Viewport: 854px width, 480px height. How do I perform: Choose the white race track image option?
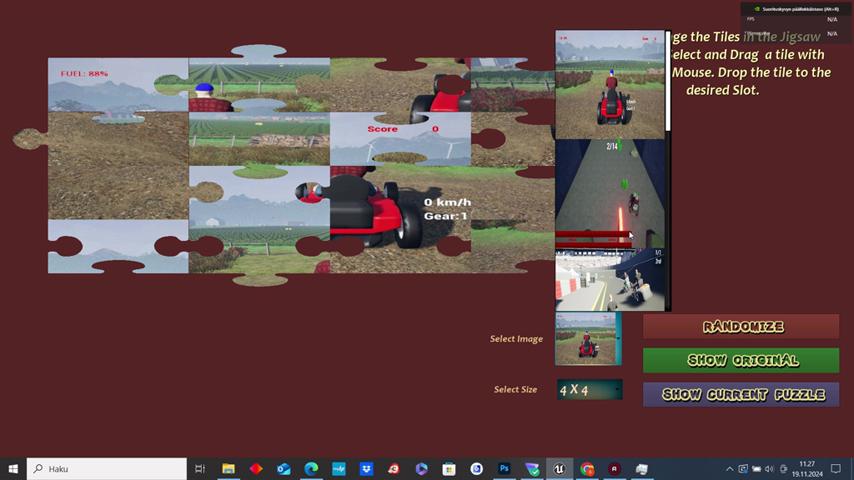click(x=609, y=280)
